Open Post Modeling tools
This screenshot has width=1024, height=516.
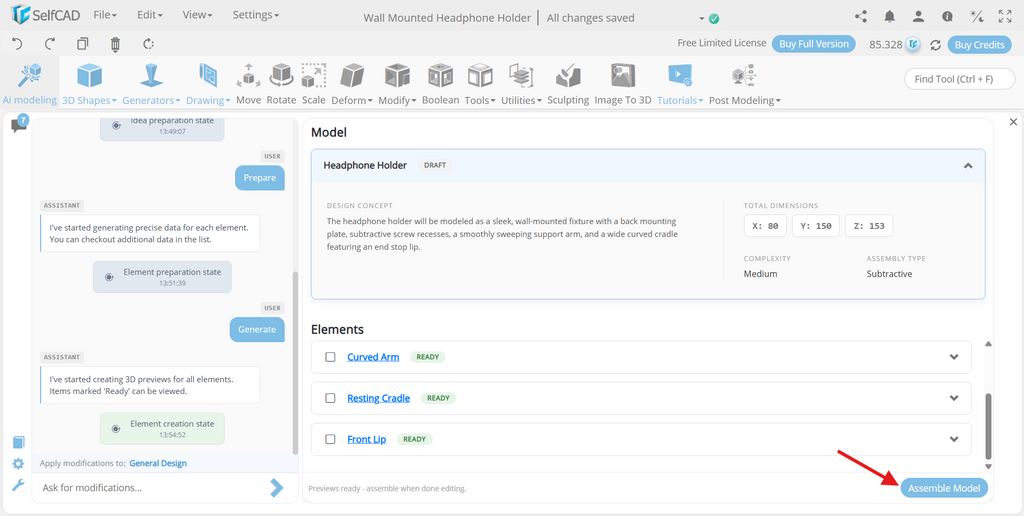744,84
